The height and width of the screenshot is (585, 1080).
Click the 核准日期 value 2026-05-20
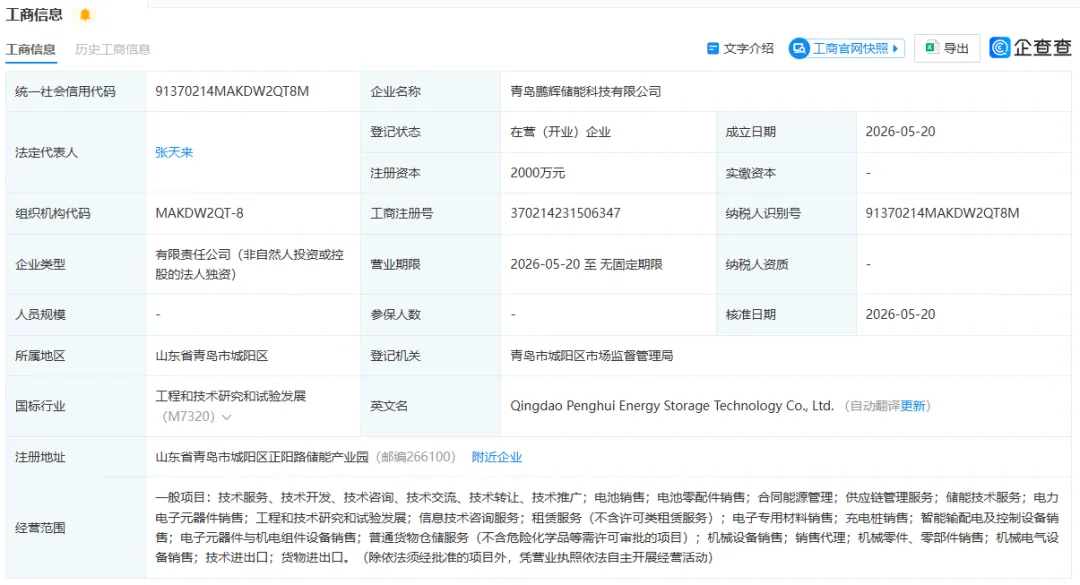[900, 314]
